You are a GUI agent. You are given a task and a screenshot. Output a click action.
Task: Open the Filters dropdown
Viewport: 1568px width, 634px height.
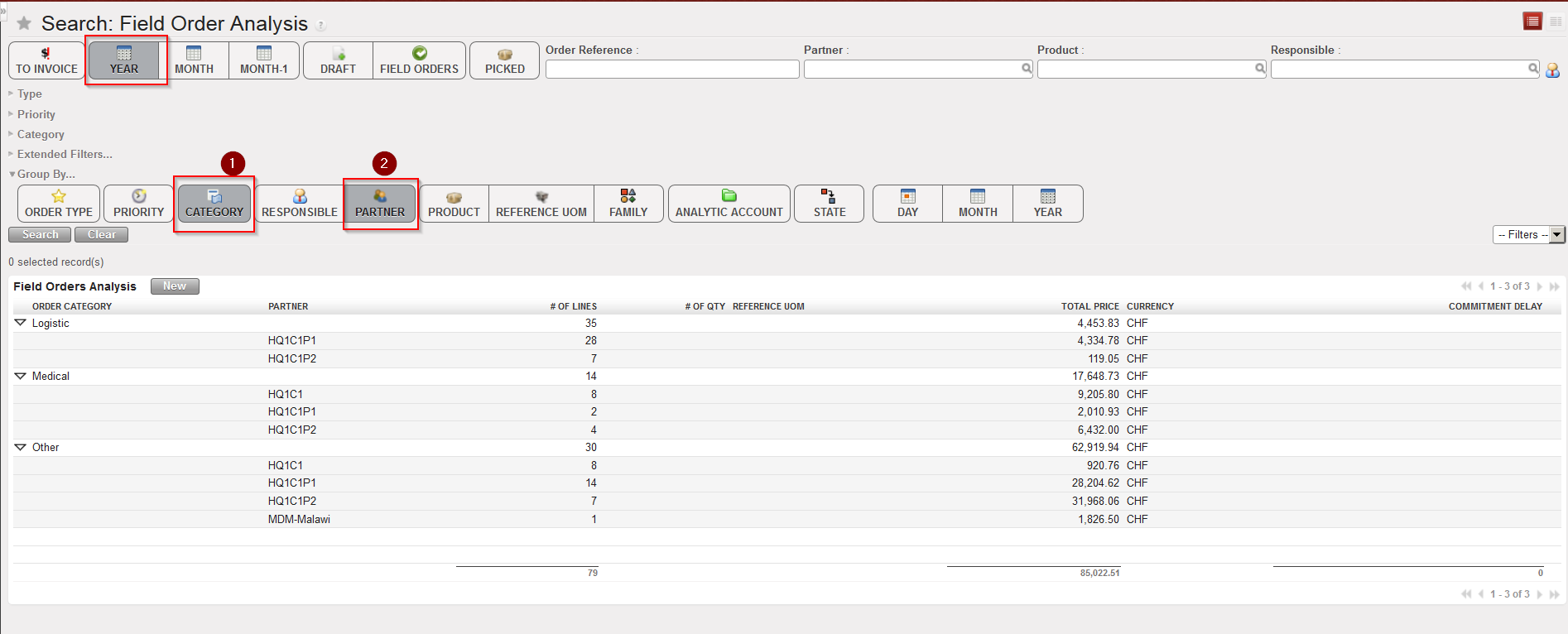pos(1528,235)
